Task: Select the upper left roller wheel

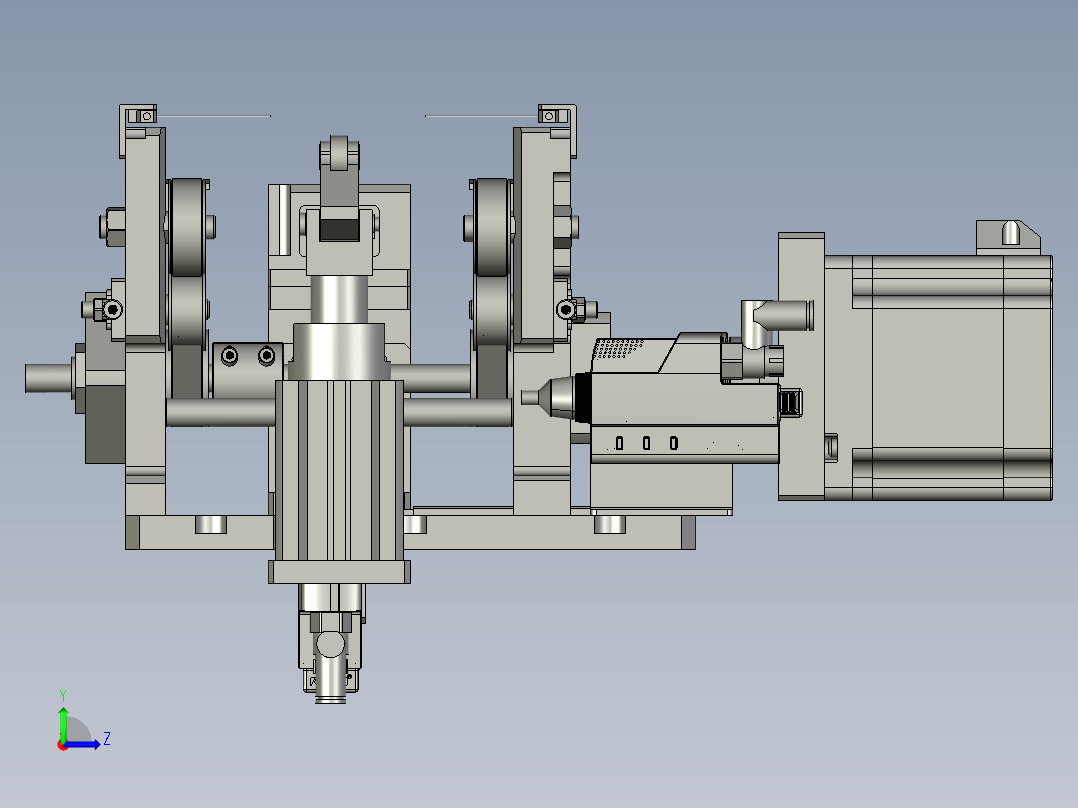Action: 188,226
